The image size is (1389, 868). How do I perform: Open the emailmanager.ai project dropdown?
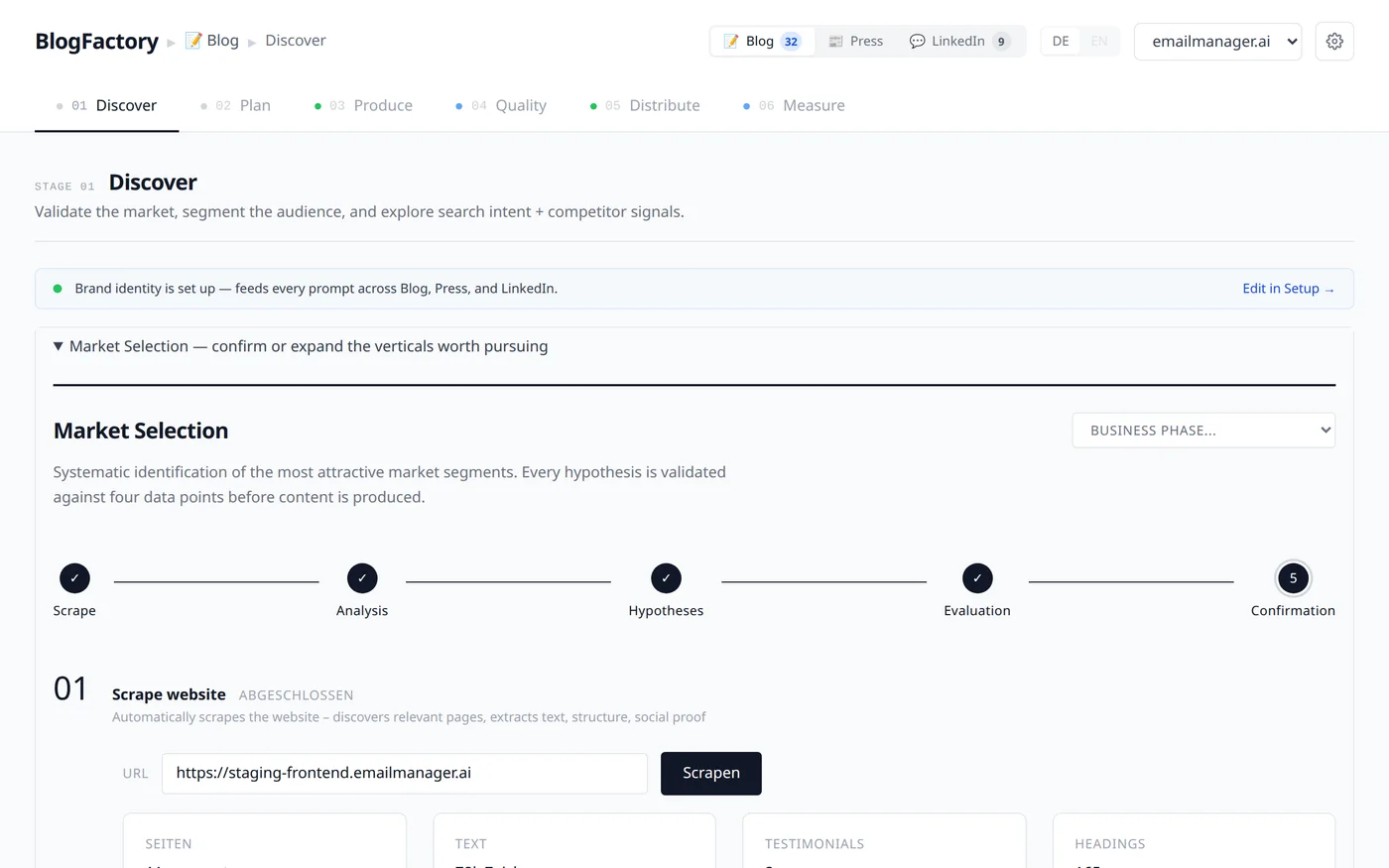tap(1217, 42)
